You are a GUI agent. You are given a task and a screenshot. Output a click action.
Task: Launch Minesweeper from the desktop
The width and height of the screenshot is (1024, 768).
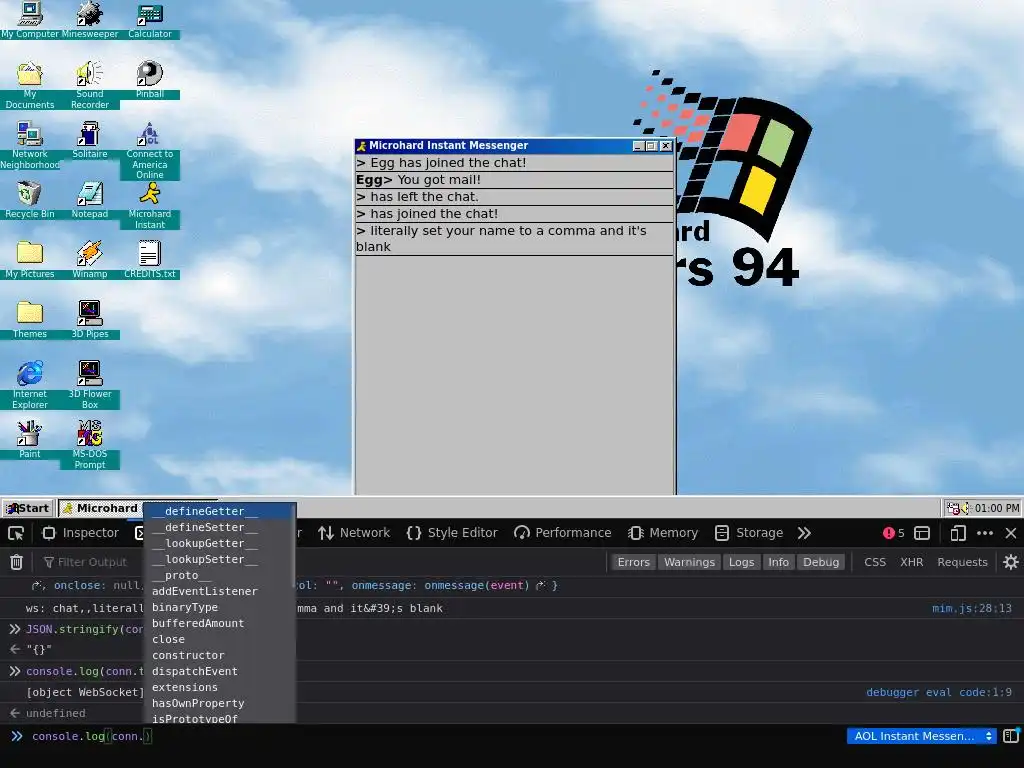89,20
